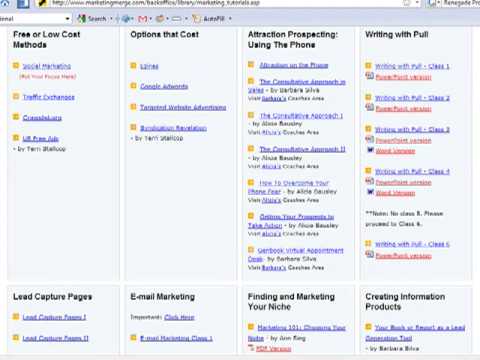Image resolution: width=480 pixels, height=360 pixels.
Task: Open the Targeted Website Advertising link
Action: [183, 107]
